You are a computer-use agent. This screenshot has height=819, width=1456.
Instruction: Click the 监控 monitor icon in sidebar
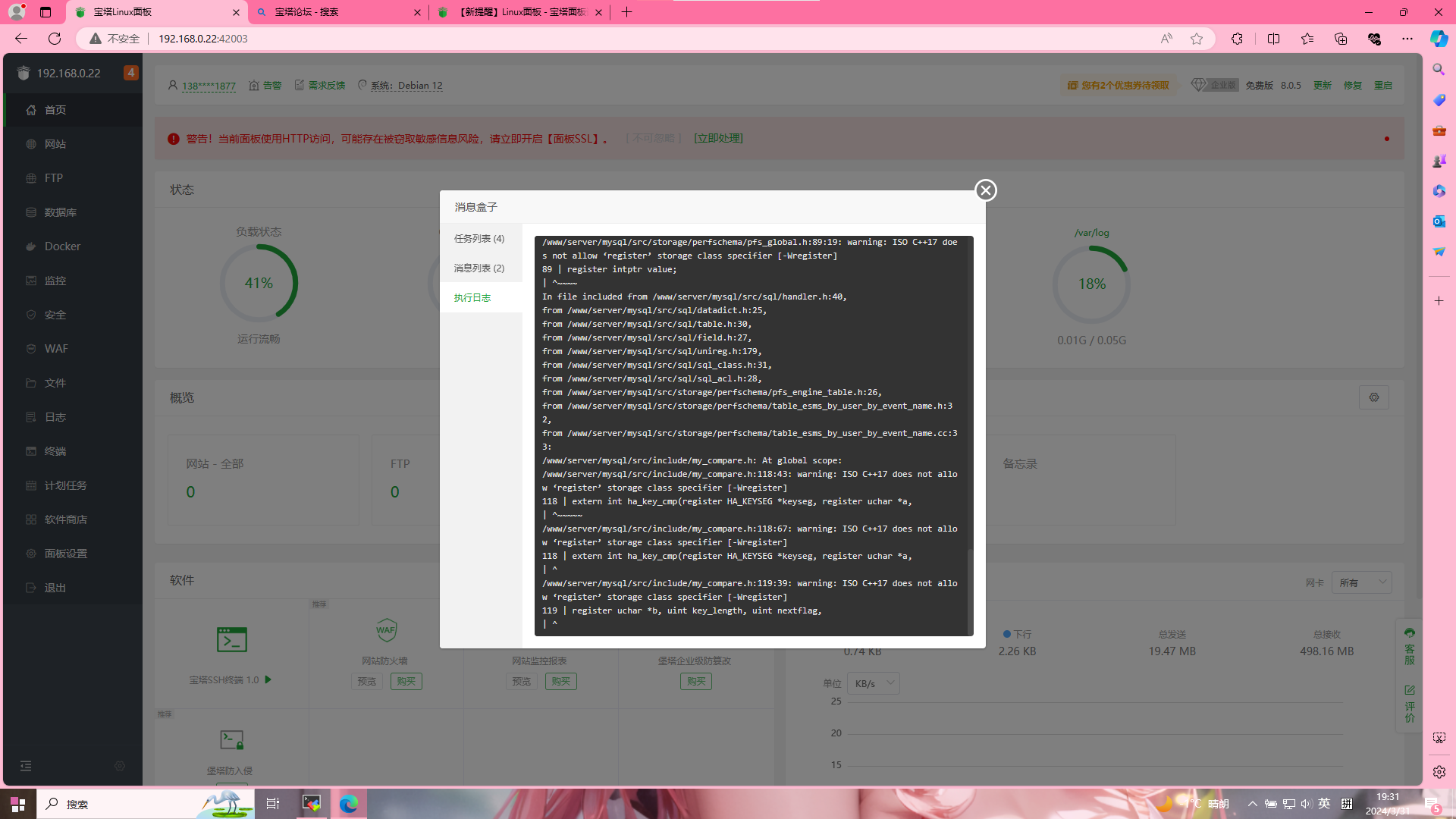pyautogui.click(x=31, y=281)
